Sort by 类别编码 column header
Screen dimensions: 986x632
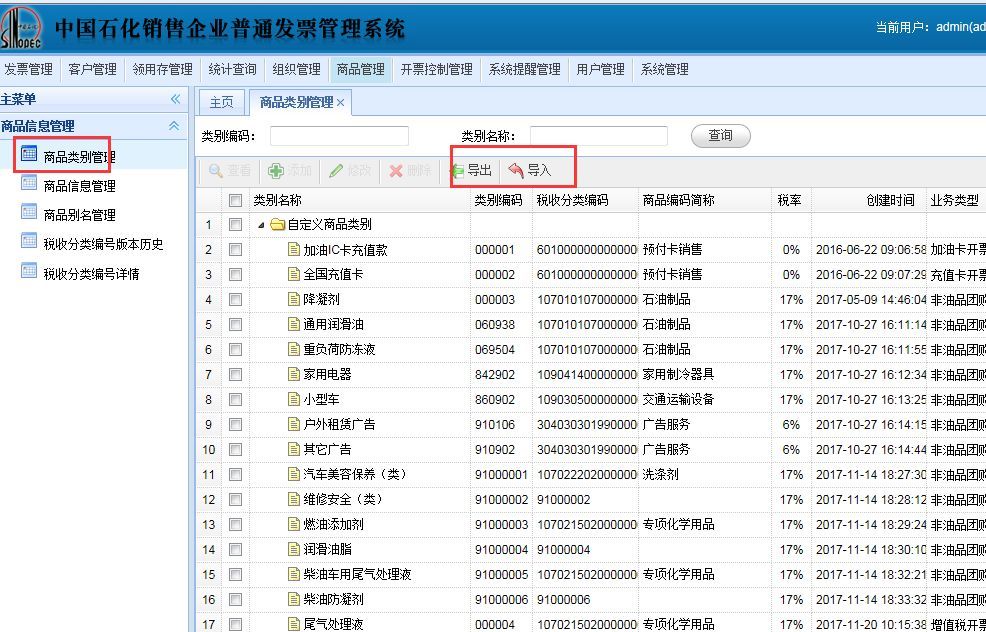tap(501, 201)
